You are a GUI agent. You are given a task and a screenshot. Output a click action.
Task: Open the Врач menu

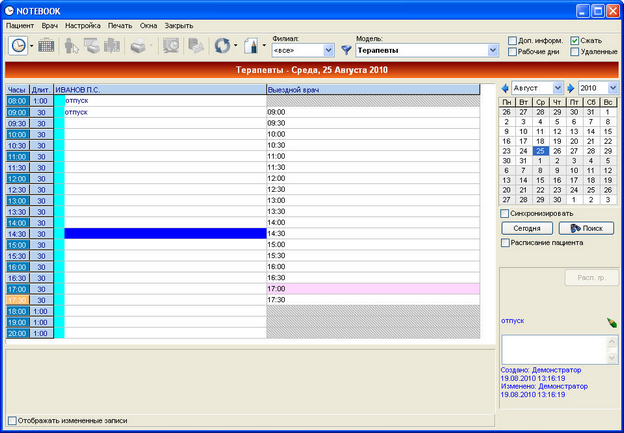pyautogui.click(x=50, y=26)
